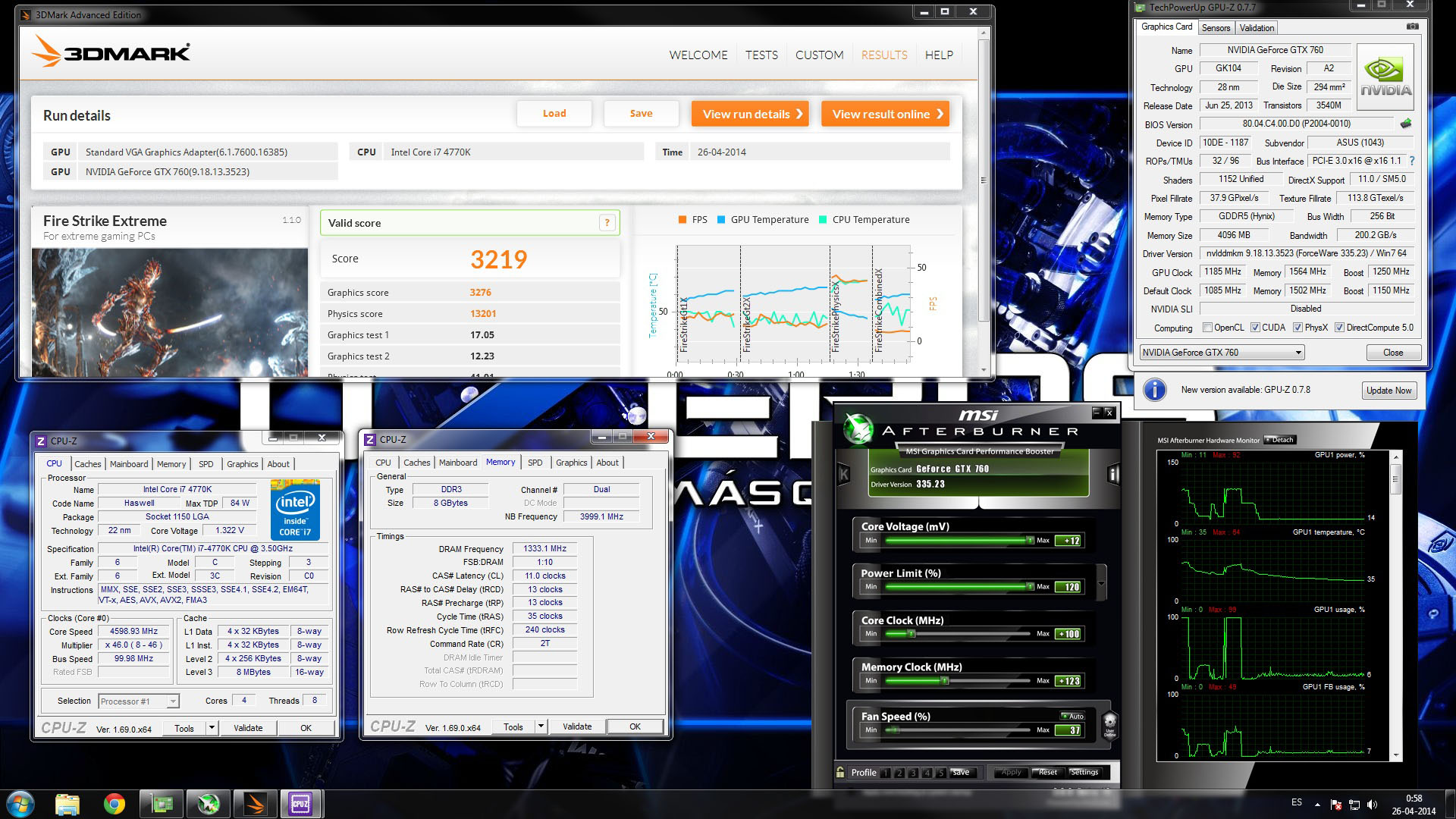Select Afterburner profile slot 5
The image size is (1456, 819).
click(940, 773)
